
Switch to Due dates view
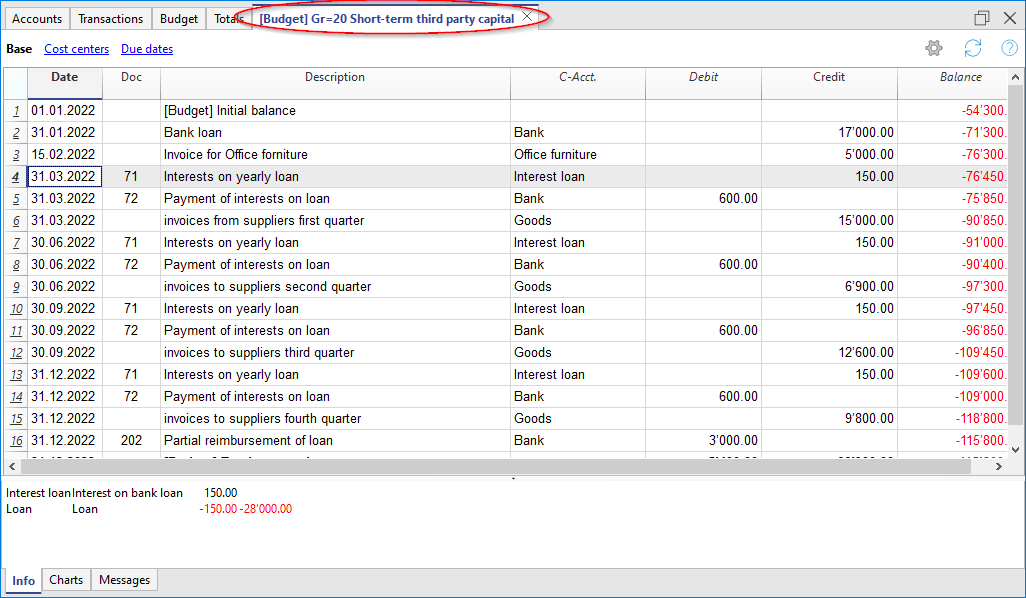click(x=147, y=49)
